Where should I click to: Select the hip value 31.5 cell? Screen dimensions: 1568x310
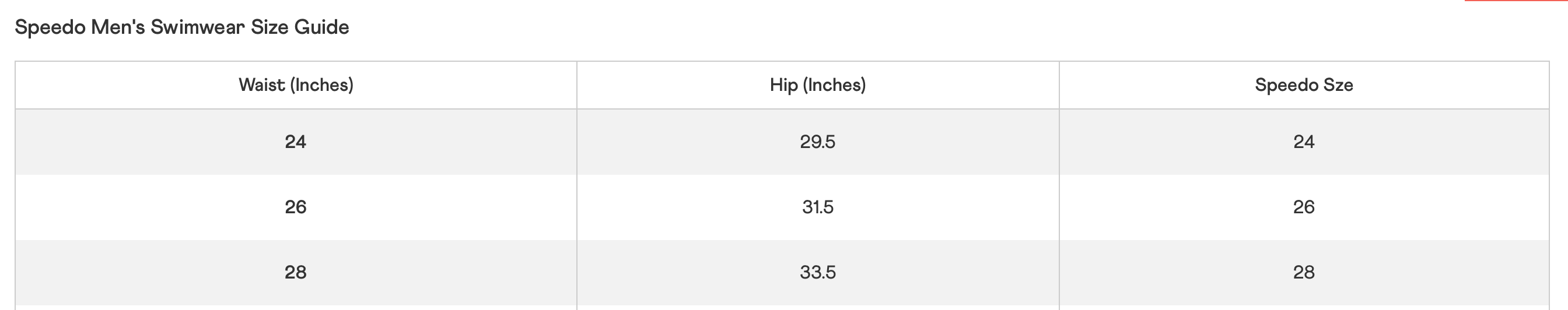(x=817, y=207)
